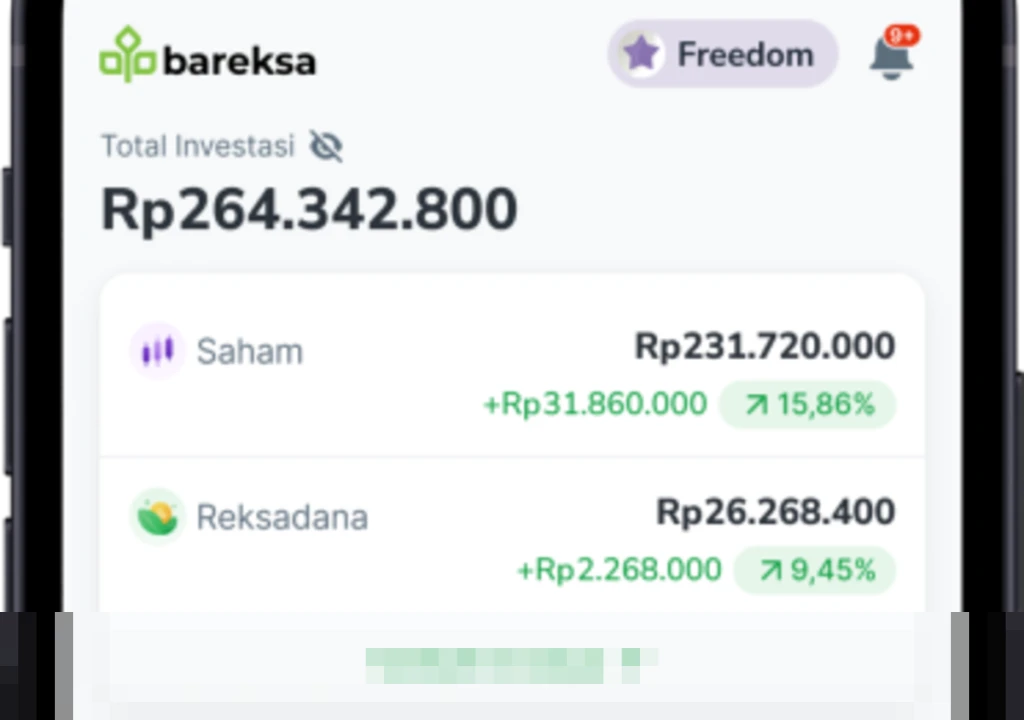
Task: Select the Saham label
Action: [x=249, y=352]
